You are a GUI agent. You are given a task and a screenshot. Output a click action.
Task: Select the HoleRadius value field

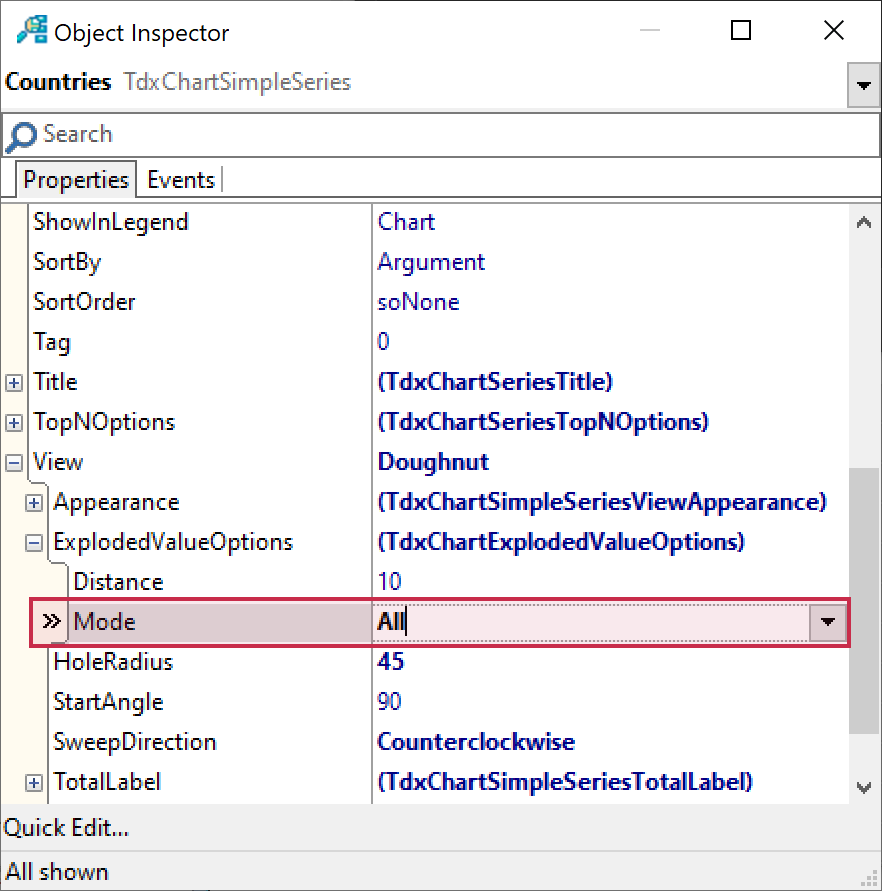[x=600, y=662]
